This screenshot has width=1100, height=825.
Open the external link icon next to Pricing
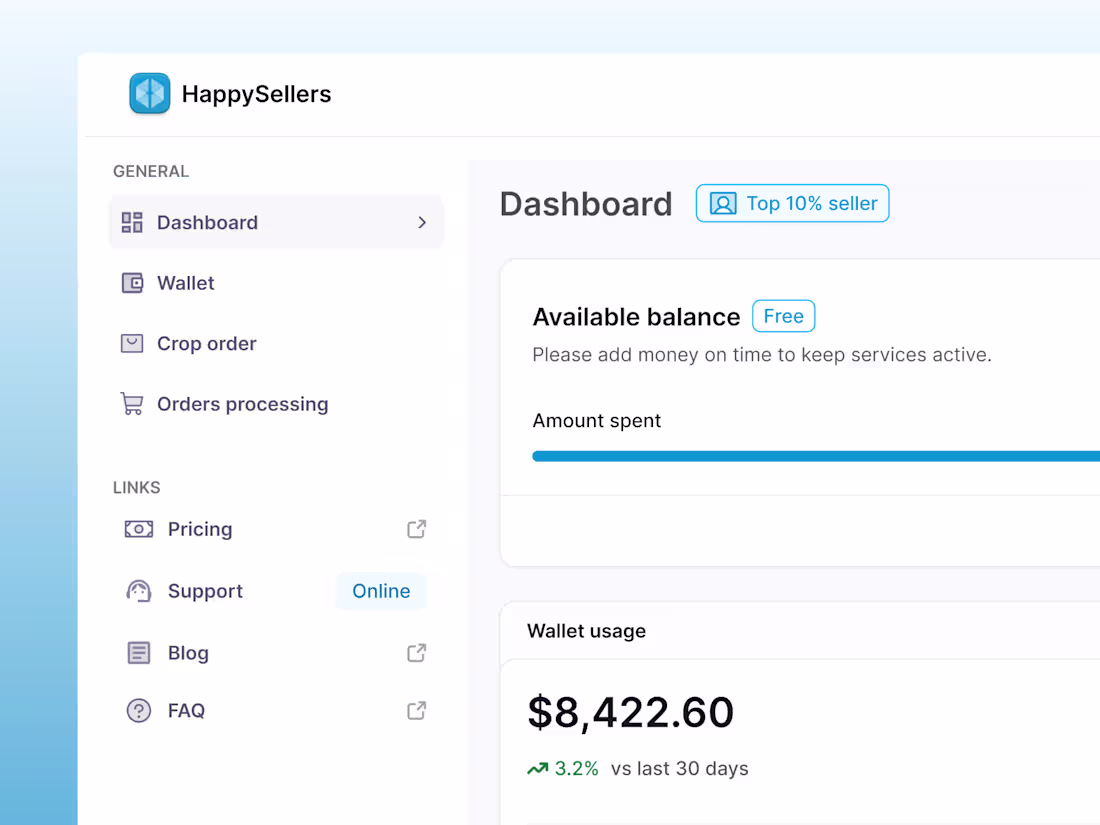pyautogui.click(x=416, y=529)
